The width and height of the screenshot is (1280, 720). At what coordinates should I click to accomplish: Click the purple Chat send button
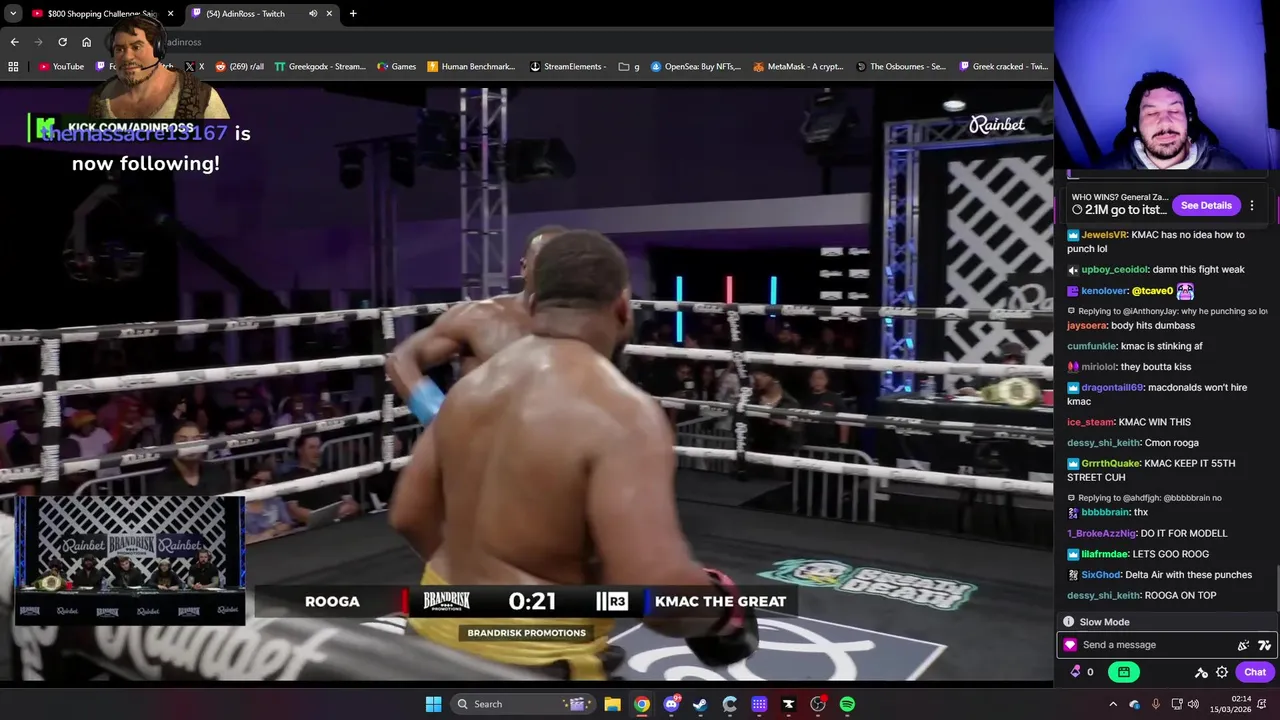(x=1255, y=672)
